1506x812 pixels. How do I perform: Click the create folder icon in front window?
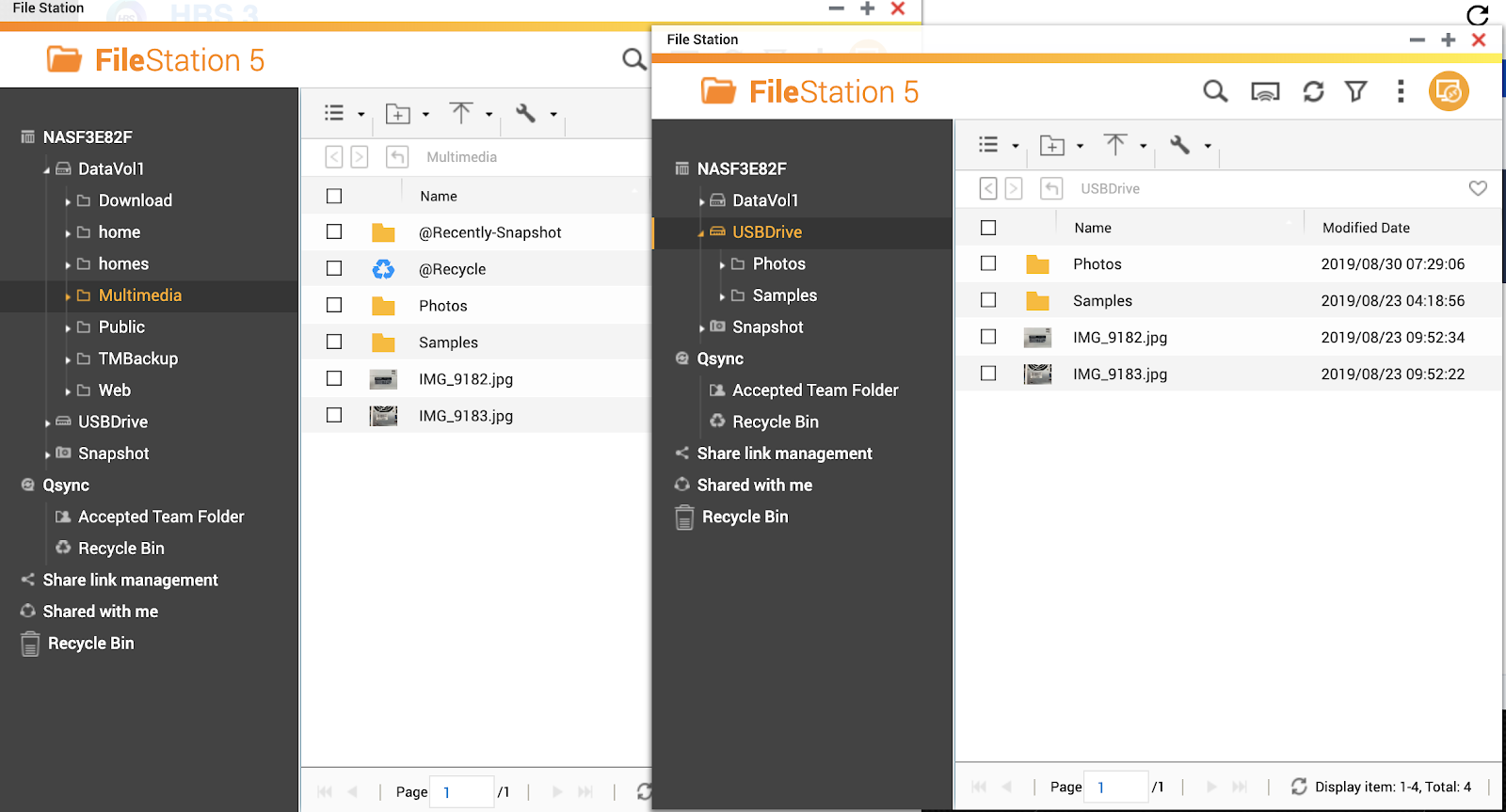pos(1052,145)
